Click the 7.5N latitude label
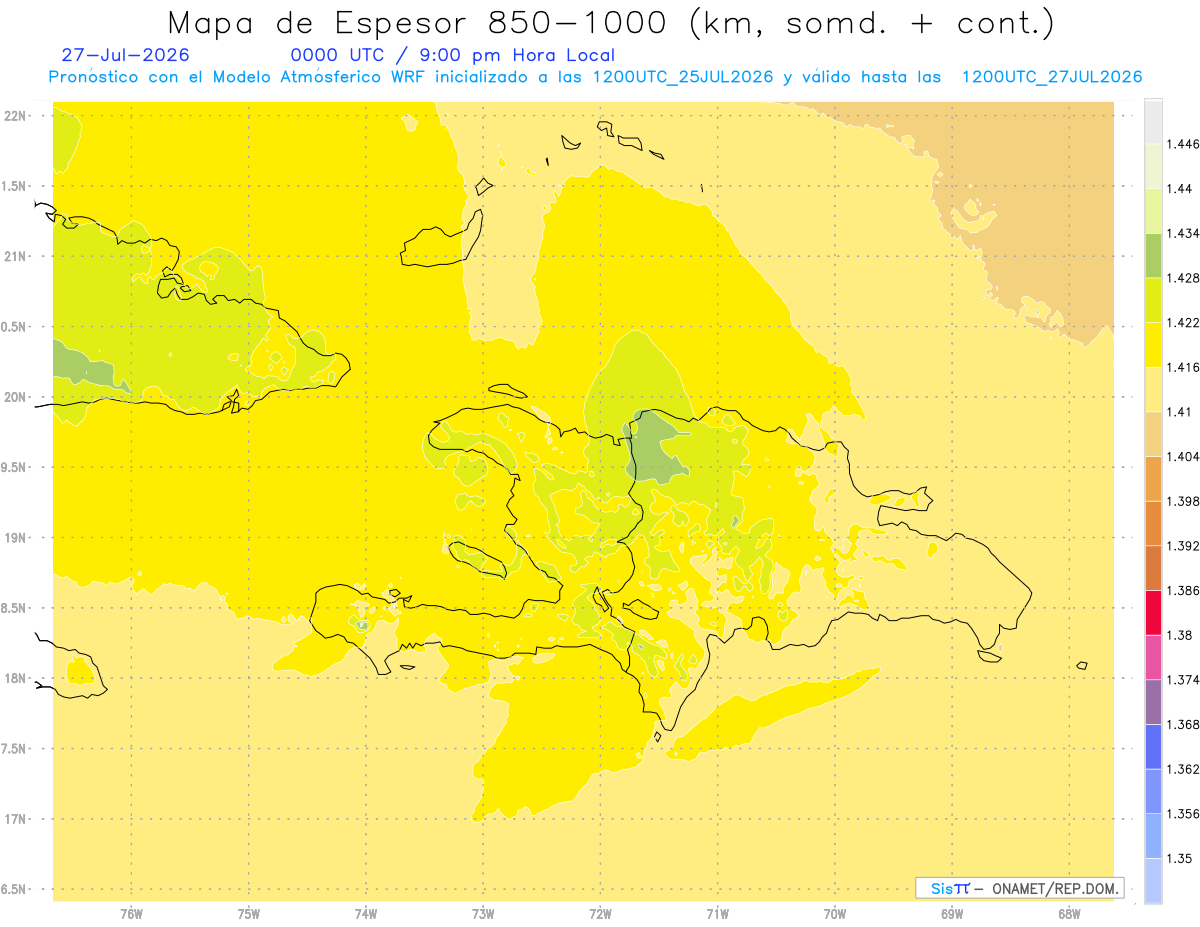Image resolution: width=1200 pixels, height=927 pixels. pyautogui.click(x=15, y=749)
